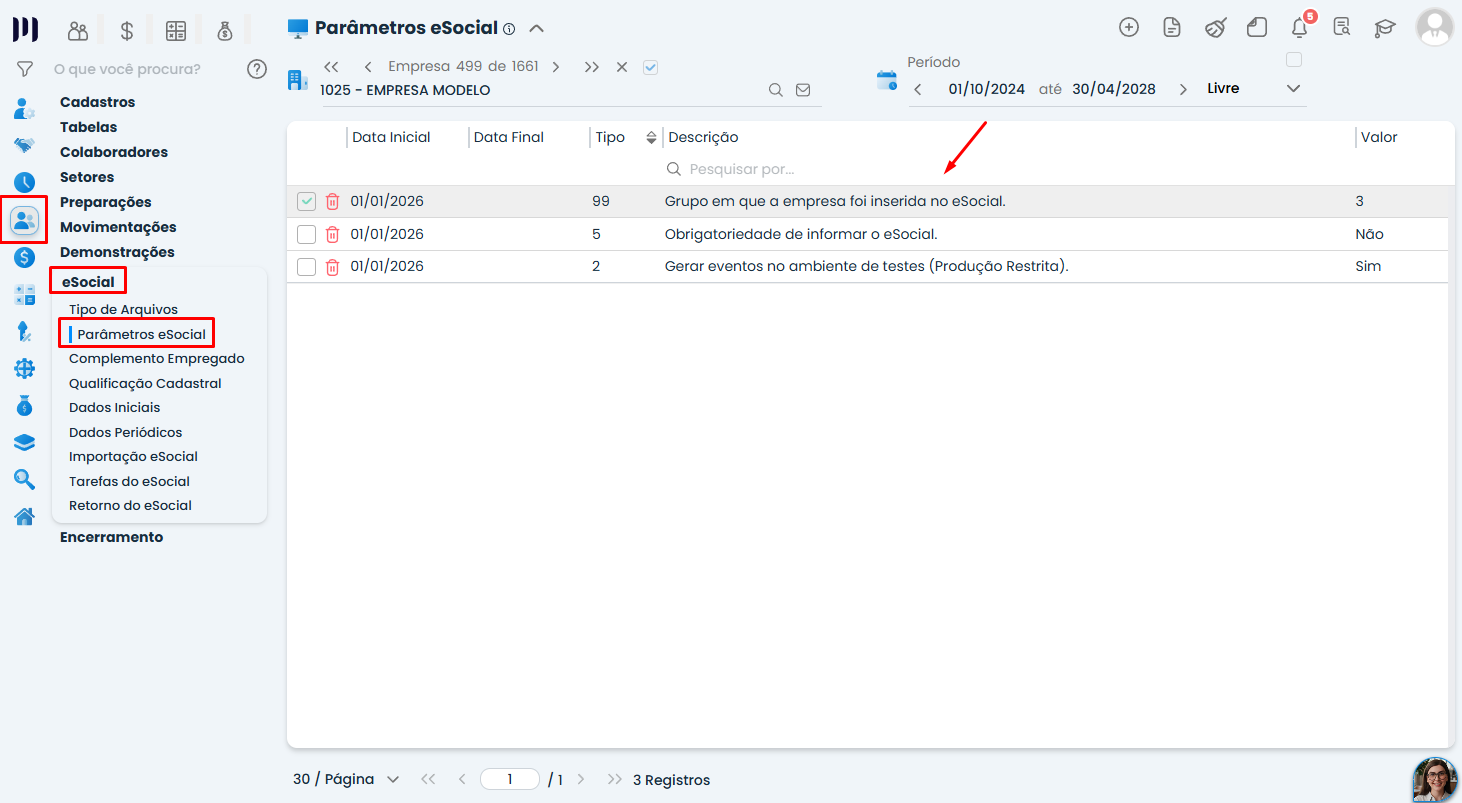Go to first company with double-left arrows

pos(331,67)
